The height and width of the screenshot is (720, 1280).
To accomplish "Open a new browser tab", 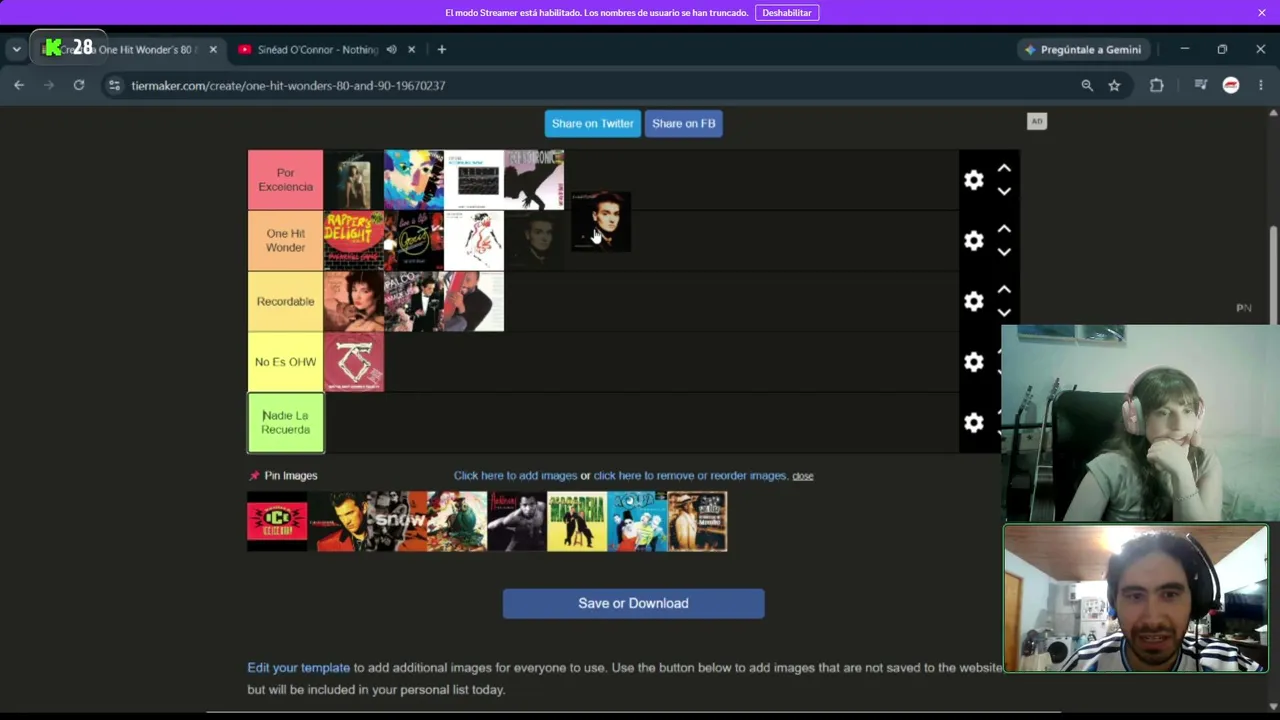I will point(441,50).
